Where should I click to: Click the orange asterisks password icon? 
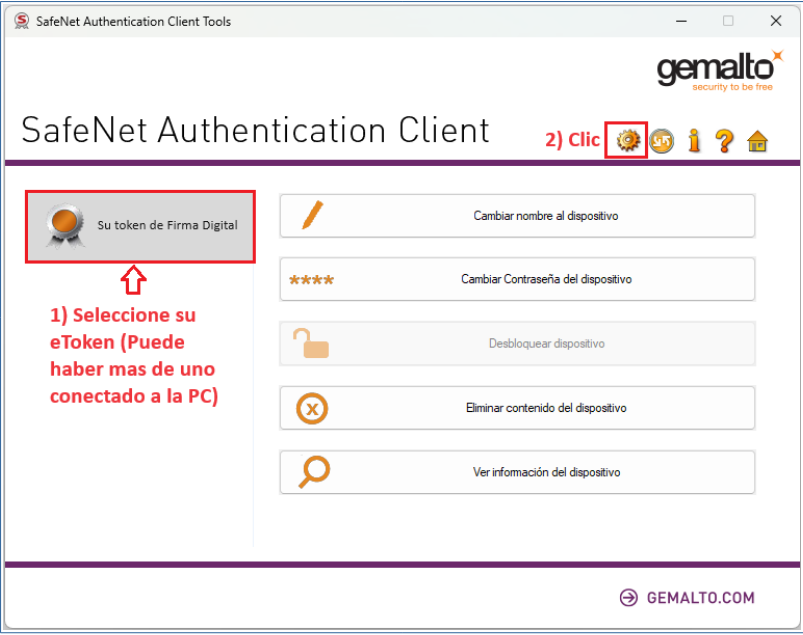tap(311, 280)
